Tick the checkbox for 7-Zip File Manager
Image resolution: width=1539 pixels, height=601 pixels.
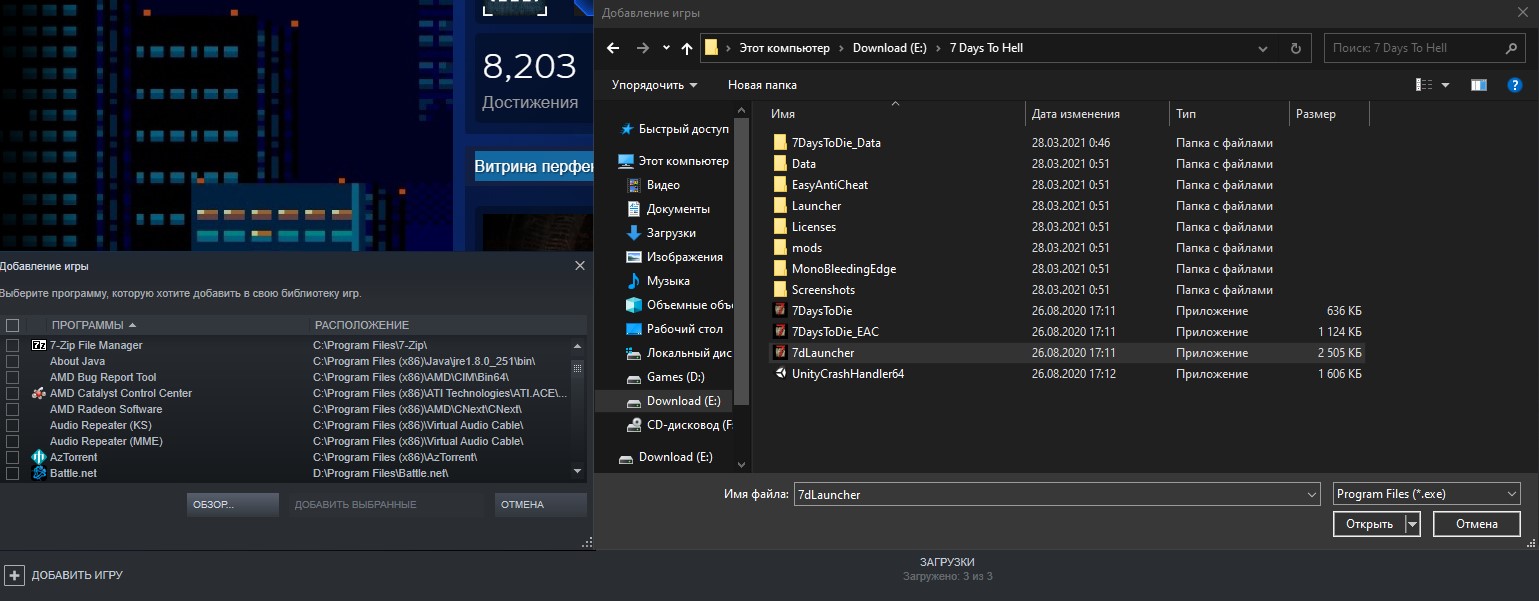pos(12,345)
